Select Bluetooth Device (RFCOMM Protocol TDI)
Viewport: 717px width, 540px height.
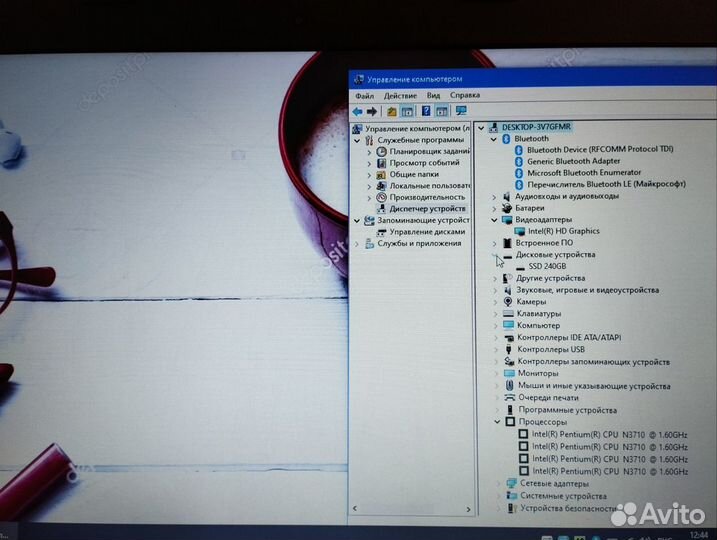click(x=600, y=150)
